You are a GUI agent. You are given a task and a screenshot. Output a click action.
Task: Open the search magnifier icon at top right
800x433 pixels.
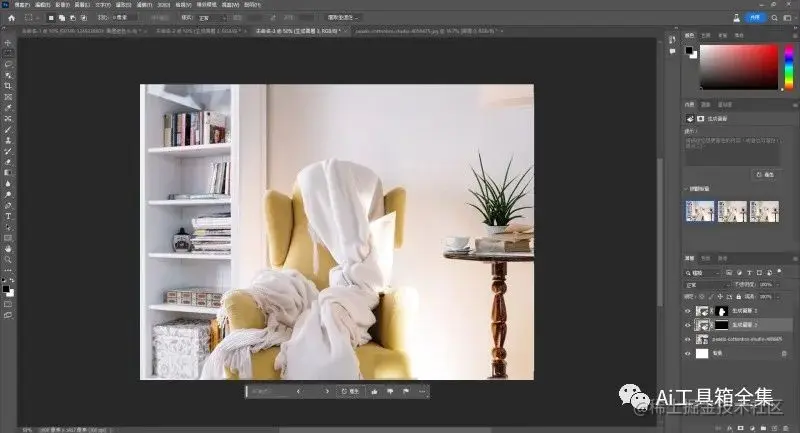point(774,18)
